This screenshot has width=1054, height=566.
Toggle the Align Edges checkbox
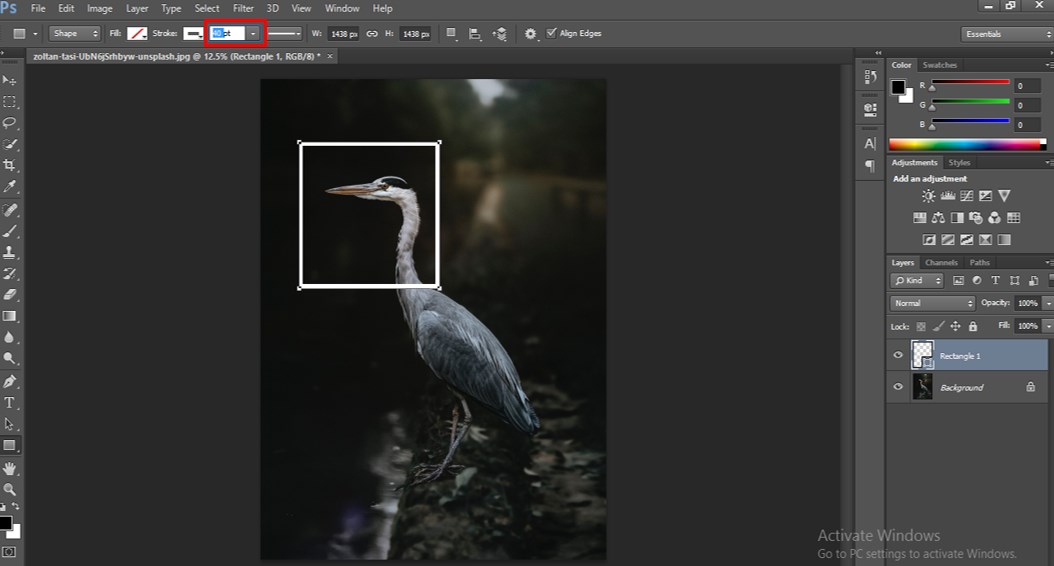(x=551, y=33)
